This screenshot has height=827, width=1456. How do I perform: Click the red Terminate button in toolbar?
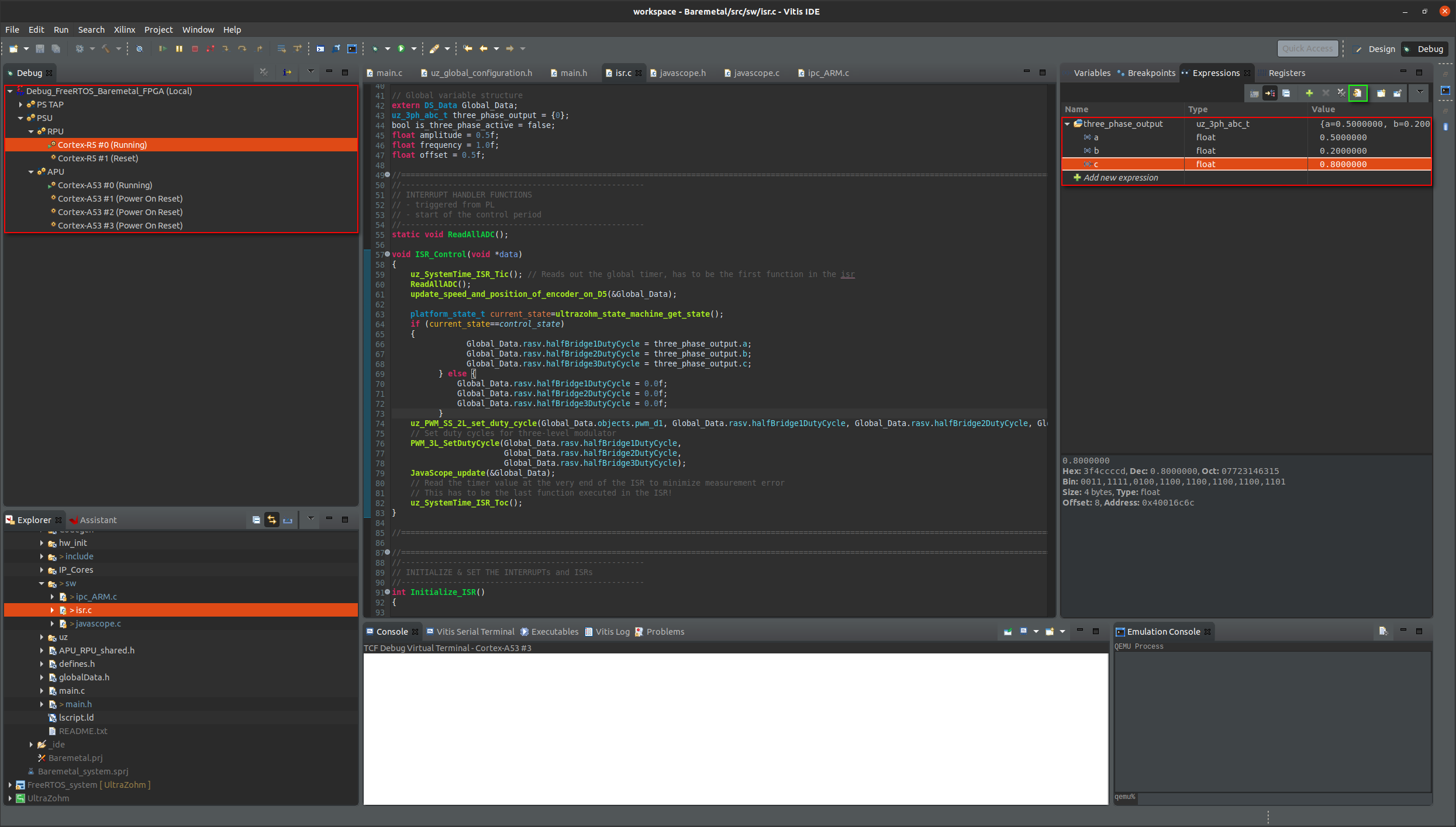point(195,49)
